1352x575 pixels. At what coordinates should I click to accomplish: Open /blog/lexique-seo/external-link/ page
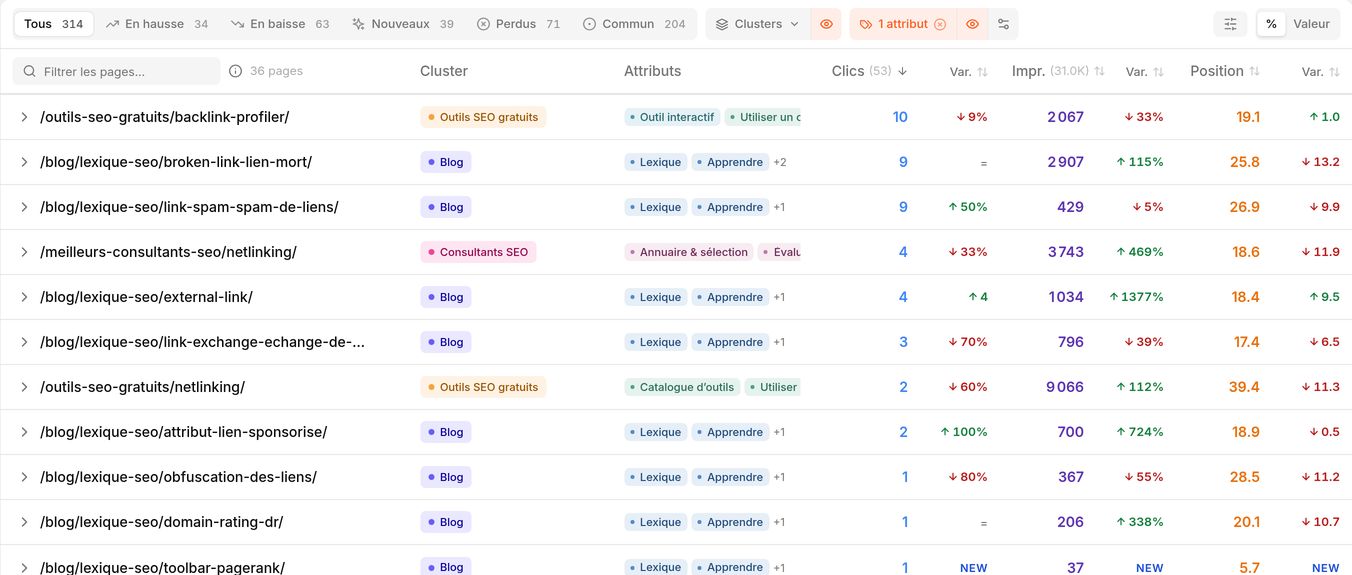coord(146,297)
